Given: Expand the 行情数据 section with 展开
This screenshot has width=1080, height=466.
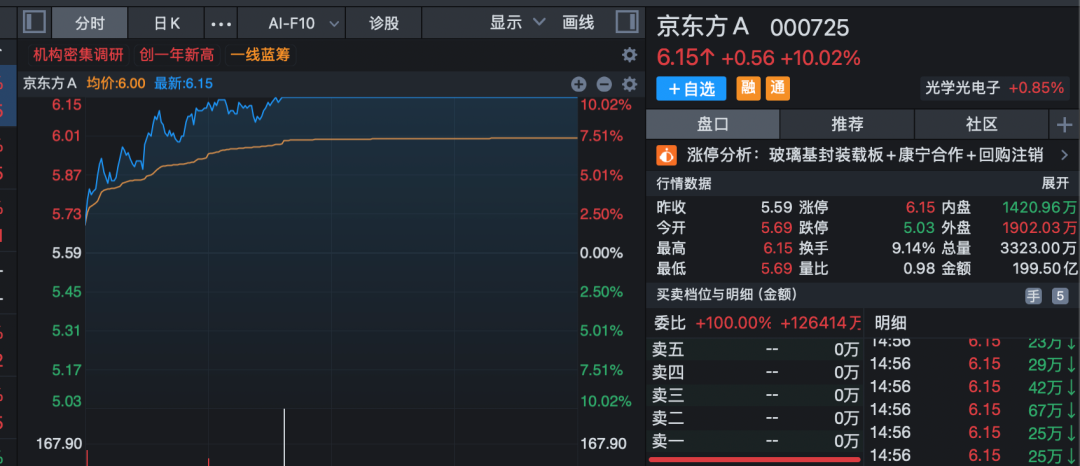Looking at the screenshot, I should click(1055, 183).
